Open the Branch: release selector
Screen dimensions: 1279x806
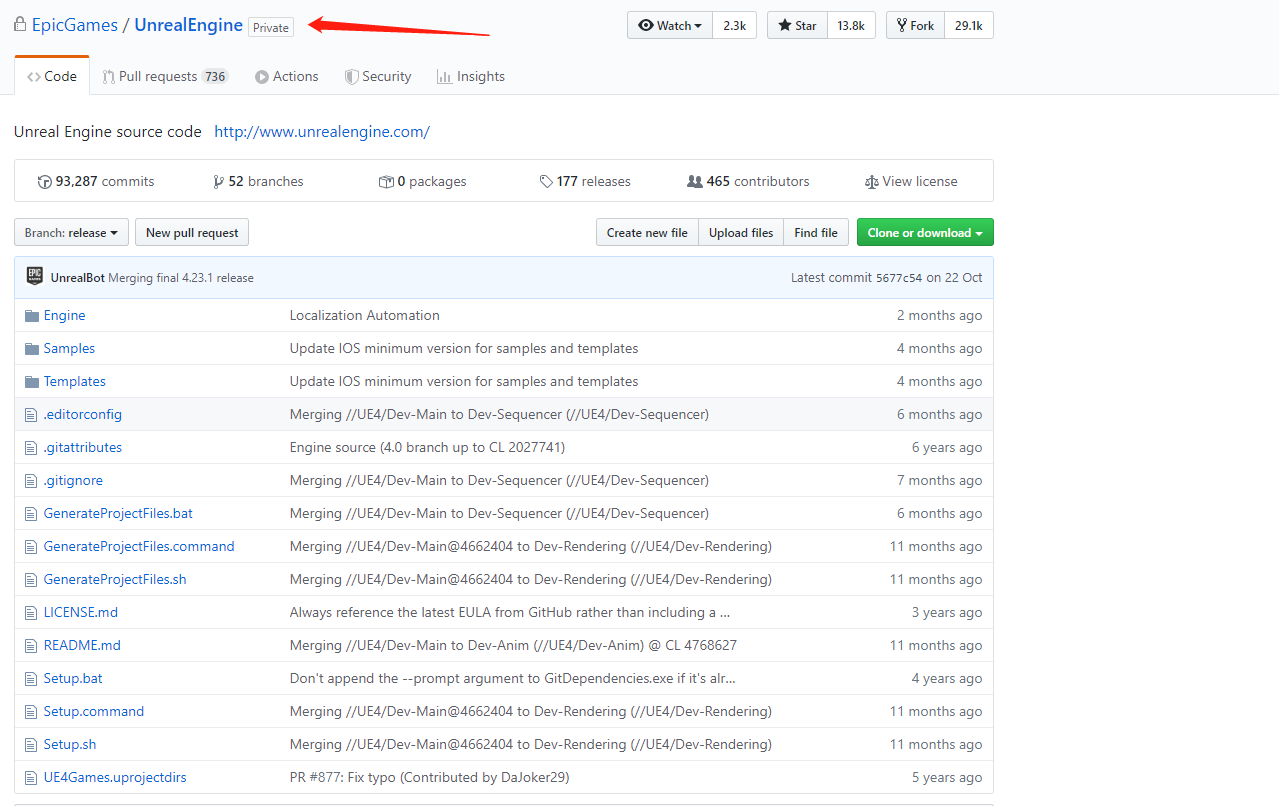tap(71, 232)
